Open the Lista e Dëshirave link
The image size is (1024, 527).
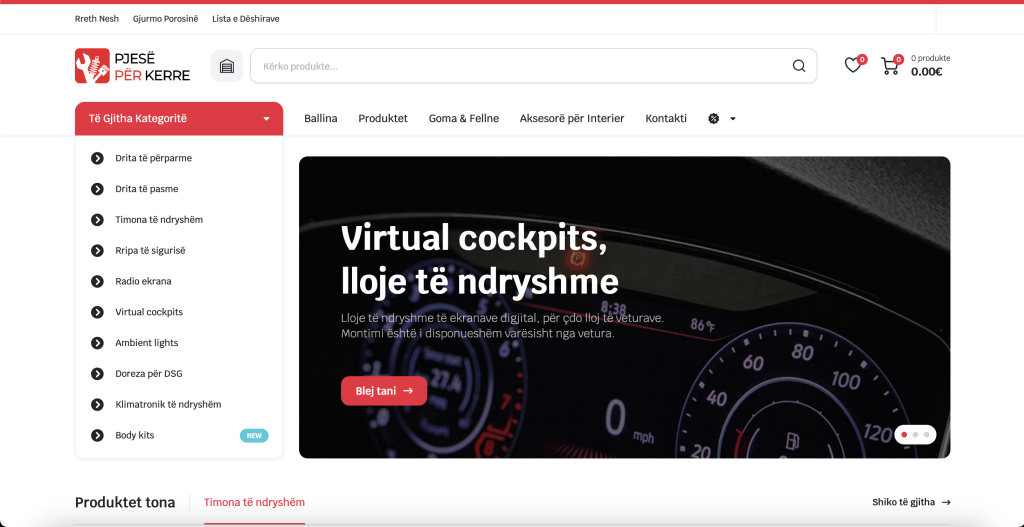point(246,19)
